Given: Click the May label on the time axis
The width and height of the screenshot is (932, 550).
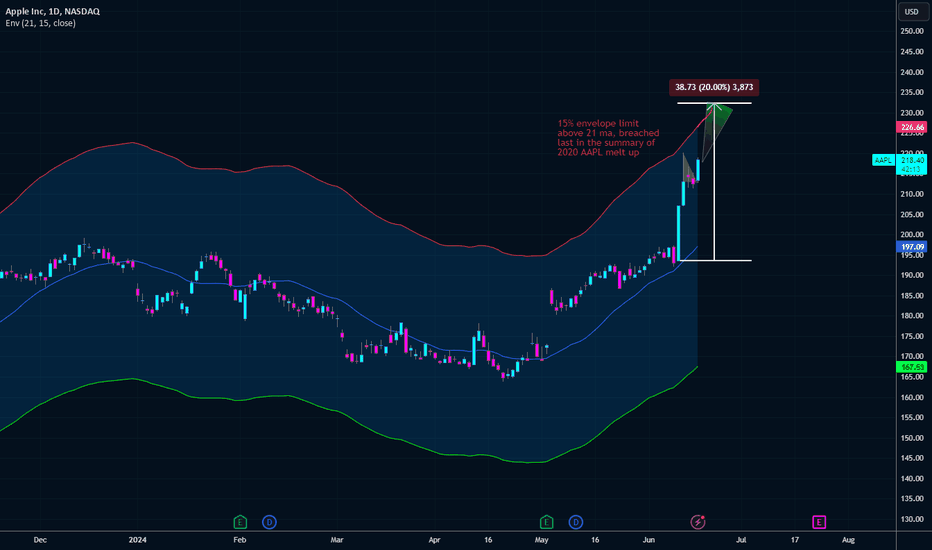Looking at the screenshot, I should point(541,540).
